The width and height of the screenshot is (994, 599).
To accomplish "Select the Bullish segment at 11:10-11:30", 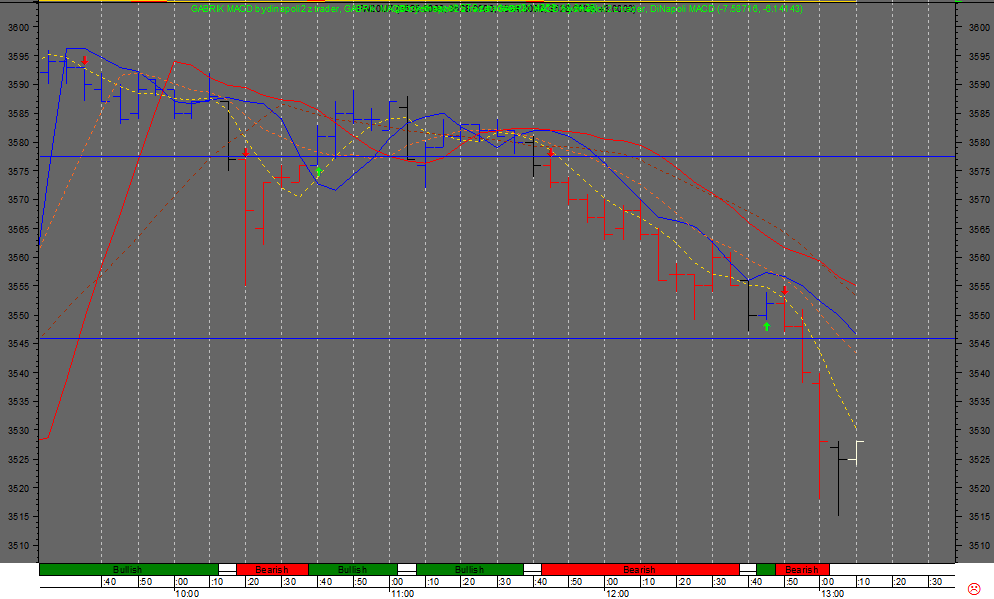I will (470, 569).
